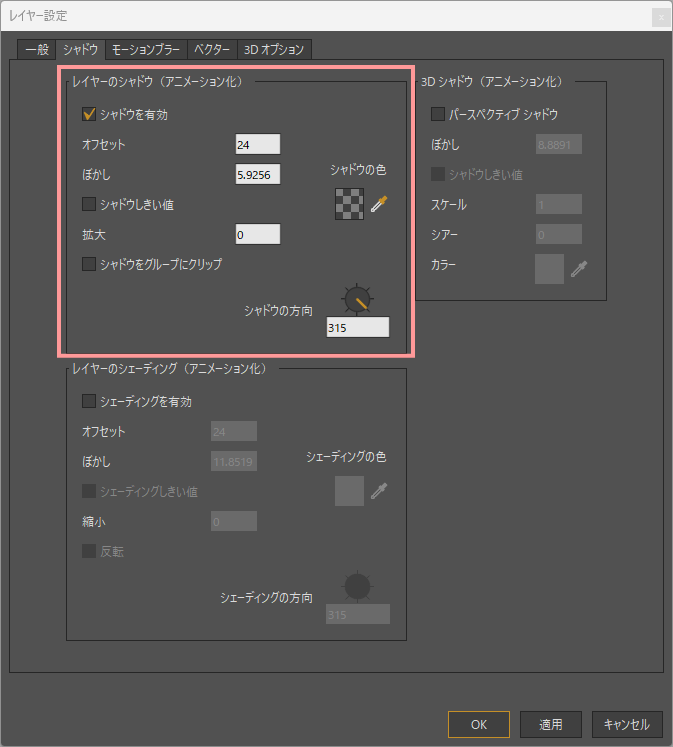Click the shading direction angle dial
Viewport: 673px width, 747px height.
(357, 586)
